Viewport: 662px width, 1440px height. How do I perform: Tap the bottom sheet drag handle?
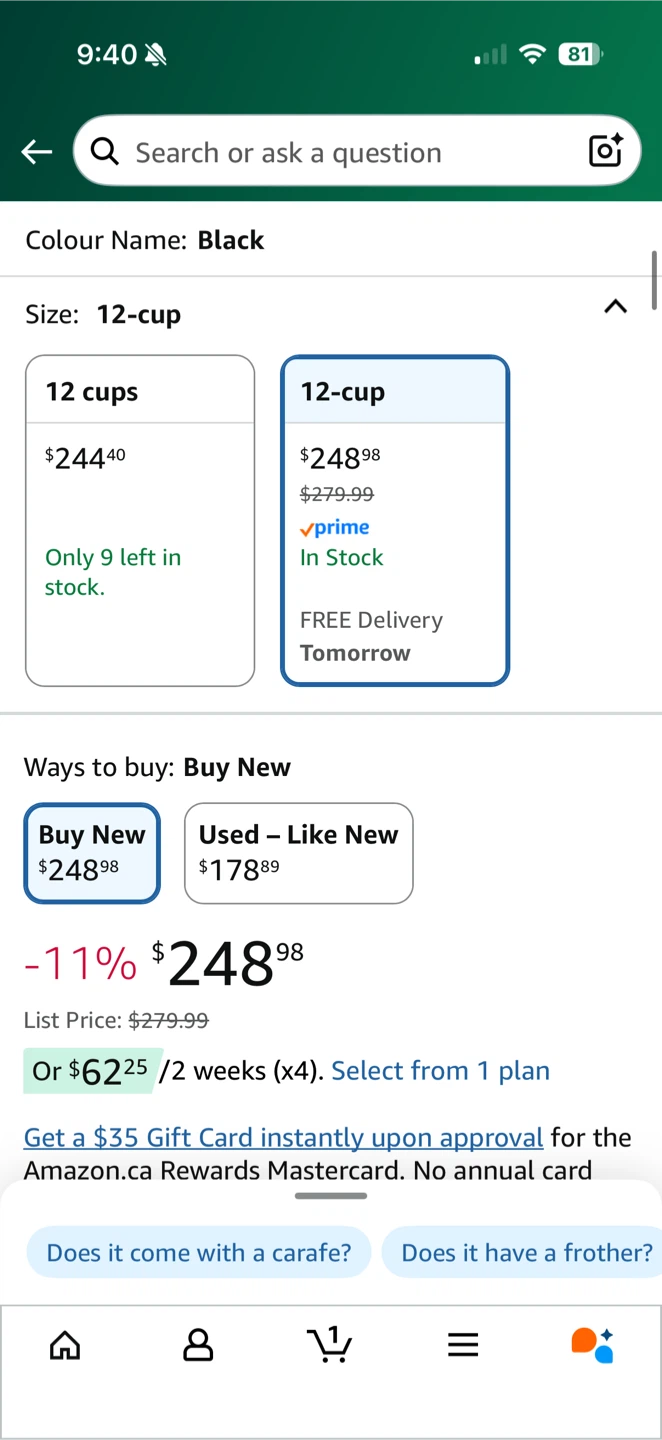[x=331, y=1196]
